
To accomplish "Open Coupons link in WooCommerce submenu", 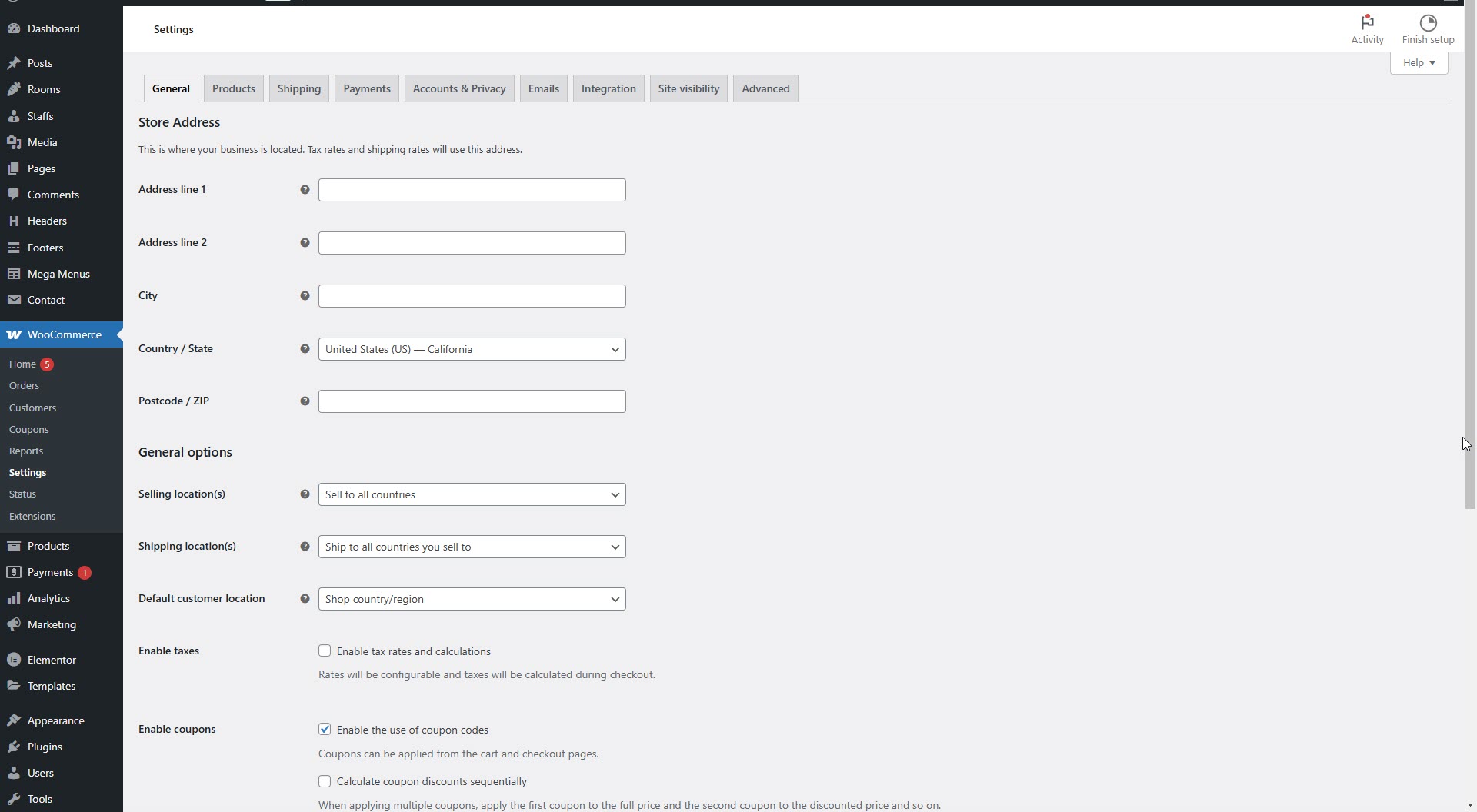I will click(x=28, y=429).
